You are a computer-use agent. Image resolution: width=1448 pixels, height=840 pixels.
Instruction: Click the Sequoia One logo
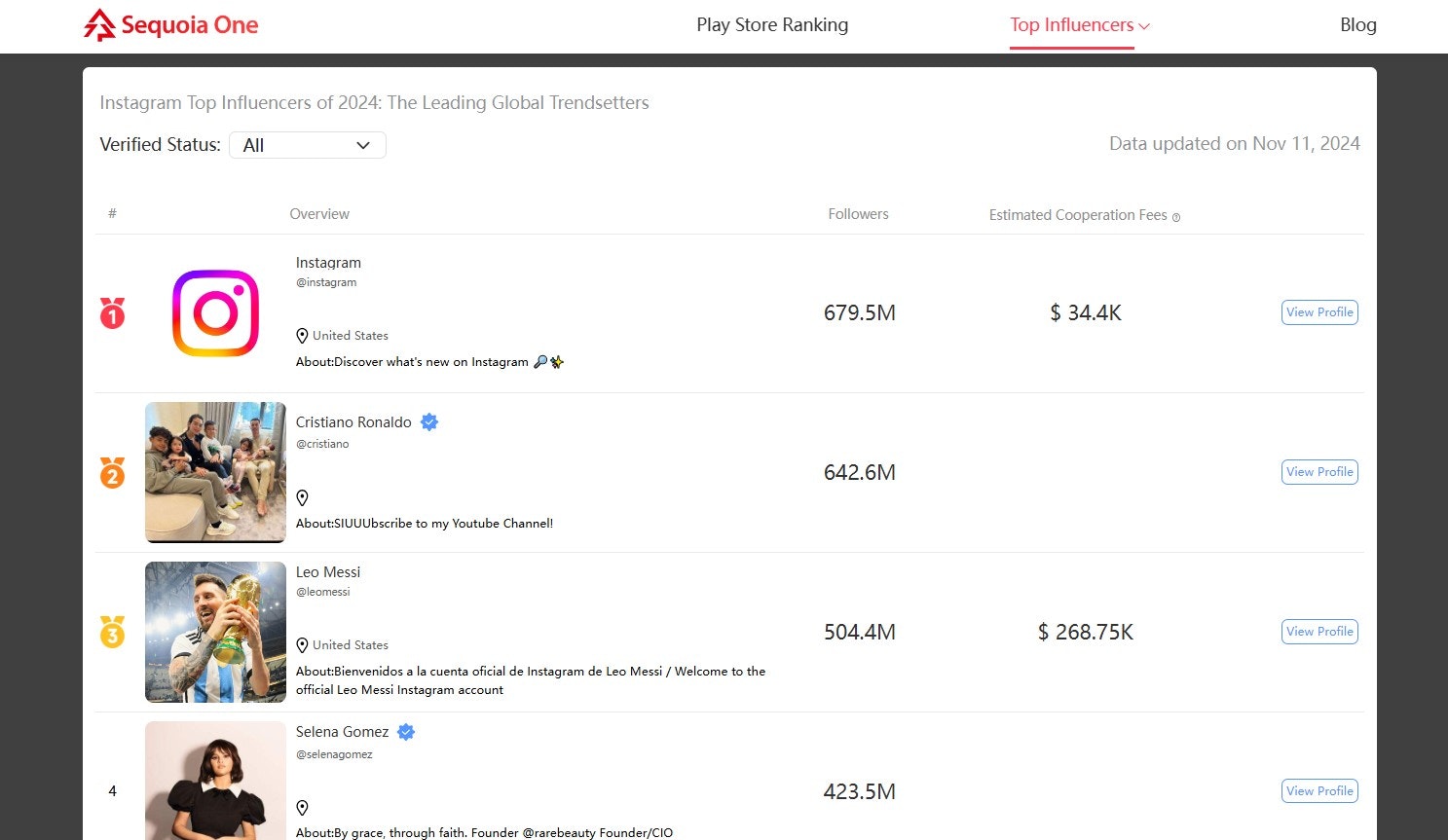pyautogui.click(x=171, y=25)
